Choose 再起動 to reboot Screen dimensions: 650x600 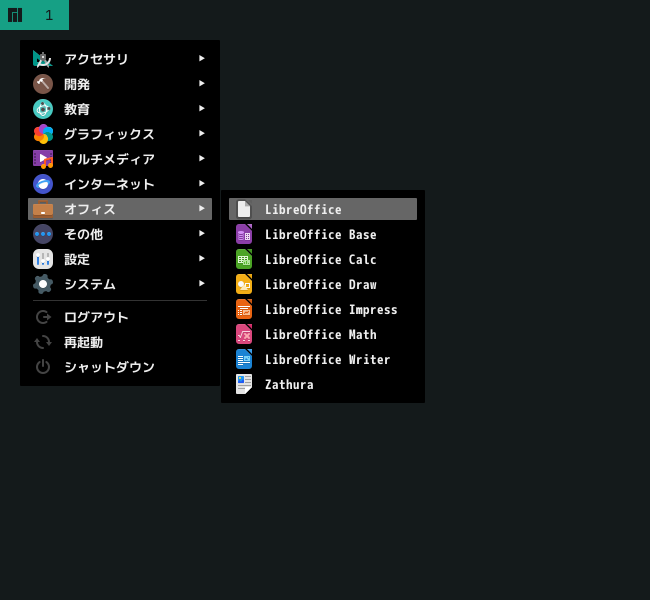pyautogui.click(x=120, y=342)
